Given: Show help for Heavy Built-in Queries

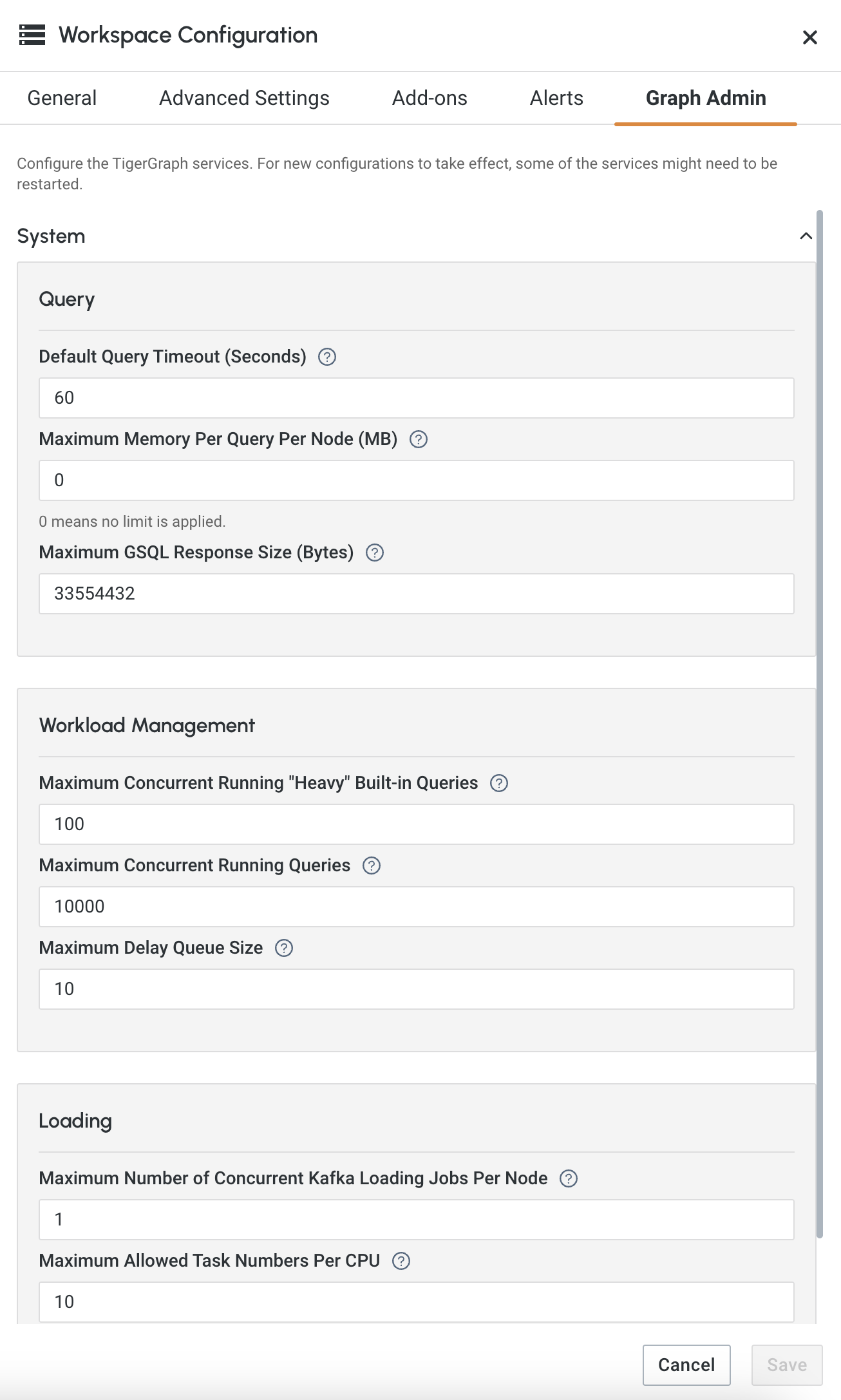Looking at the screenshot, I should point(499,783).
